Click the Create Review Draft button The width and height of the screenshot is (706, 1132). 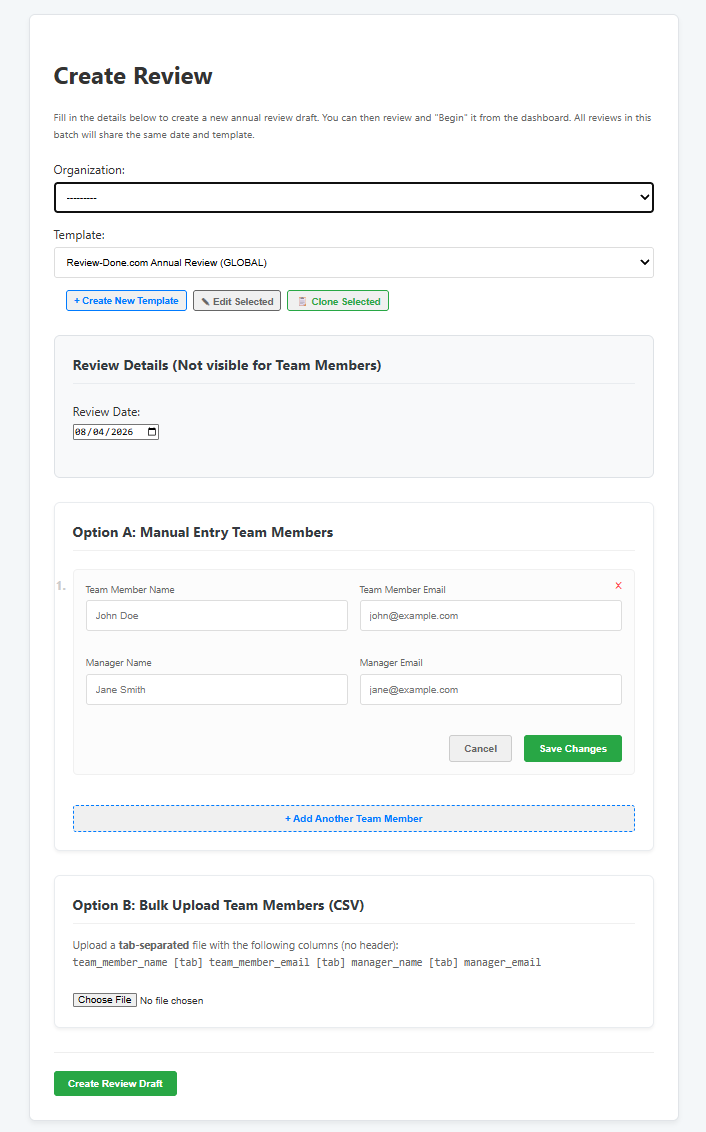point(116,1084)
